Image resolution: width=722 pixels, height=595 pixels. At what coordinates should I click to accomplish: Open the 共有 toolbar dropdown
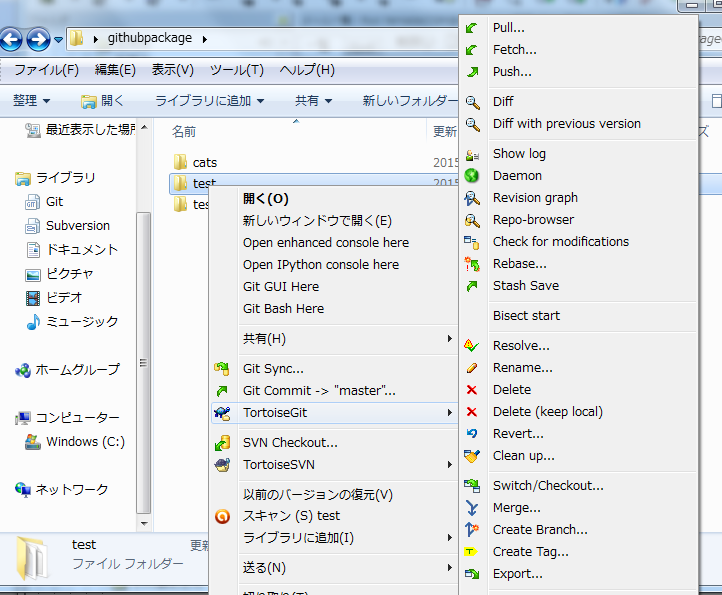314,100
